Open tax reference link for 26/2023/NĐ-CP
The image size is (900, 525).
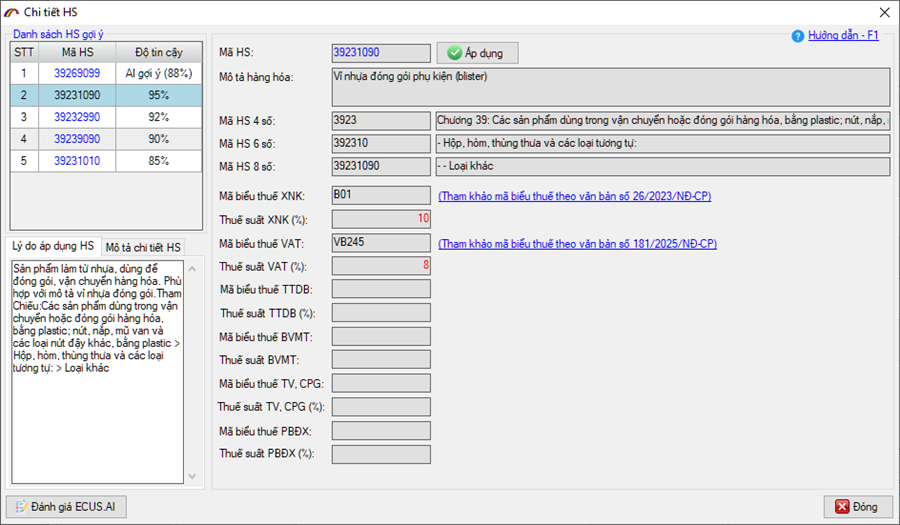pos(574,196)
